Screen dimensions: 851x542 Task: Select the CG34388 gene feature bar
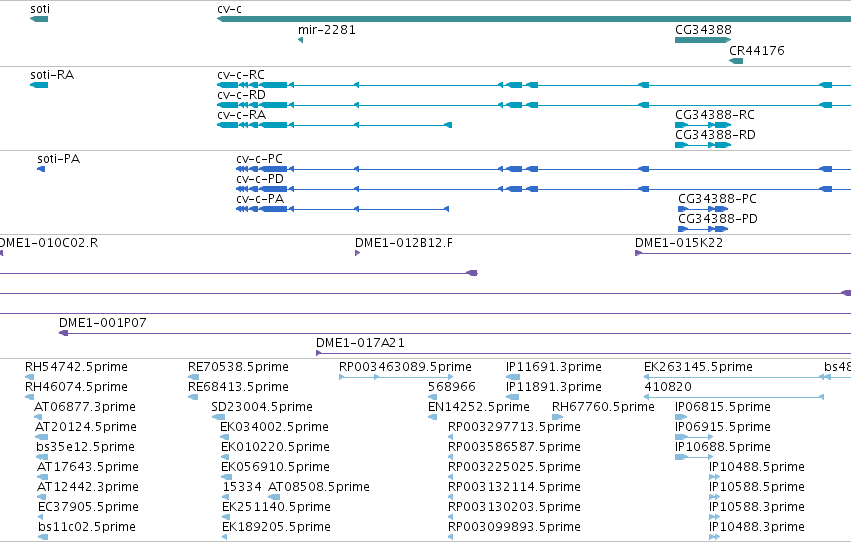(x=703, y=40)
